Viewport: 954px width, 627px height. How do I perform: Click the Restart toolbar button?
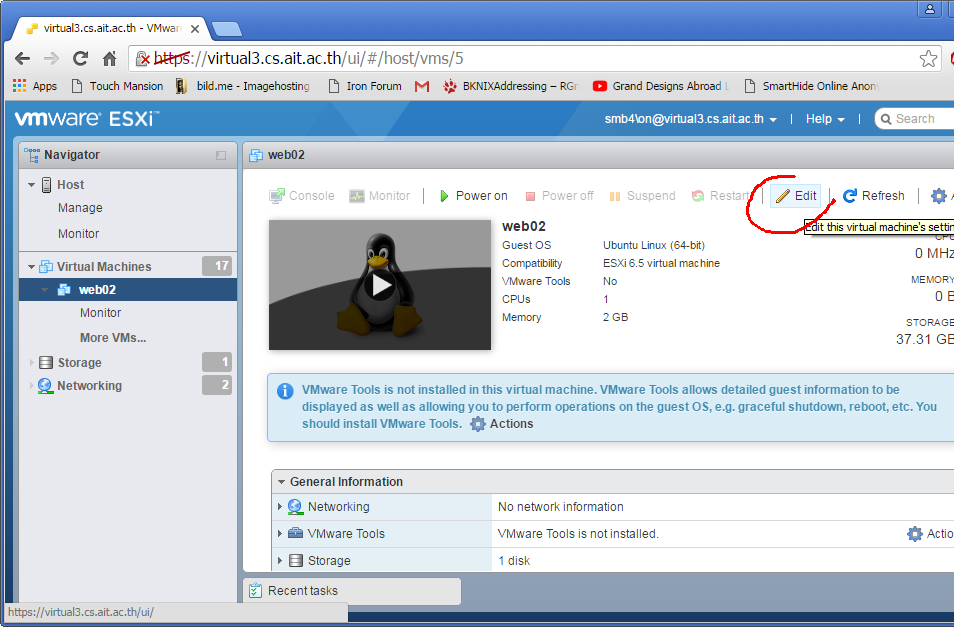[x=722, y=196]
